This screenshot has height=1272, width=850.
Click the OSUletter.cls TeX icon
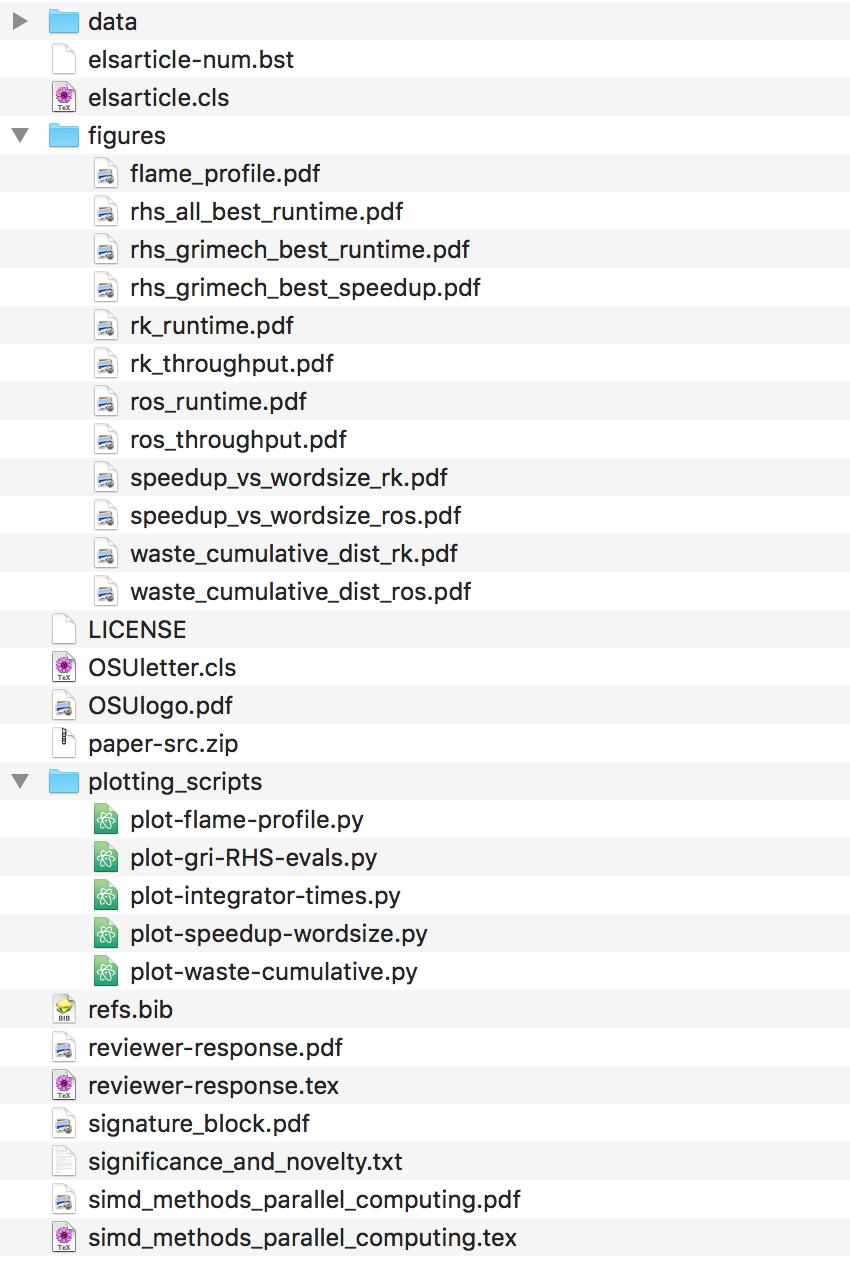(x=64, y=668)
